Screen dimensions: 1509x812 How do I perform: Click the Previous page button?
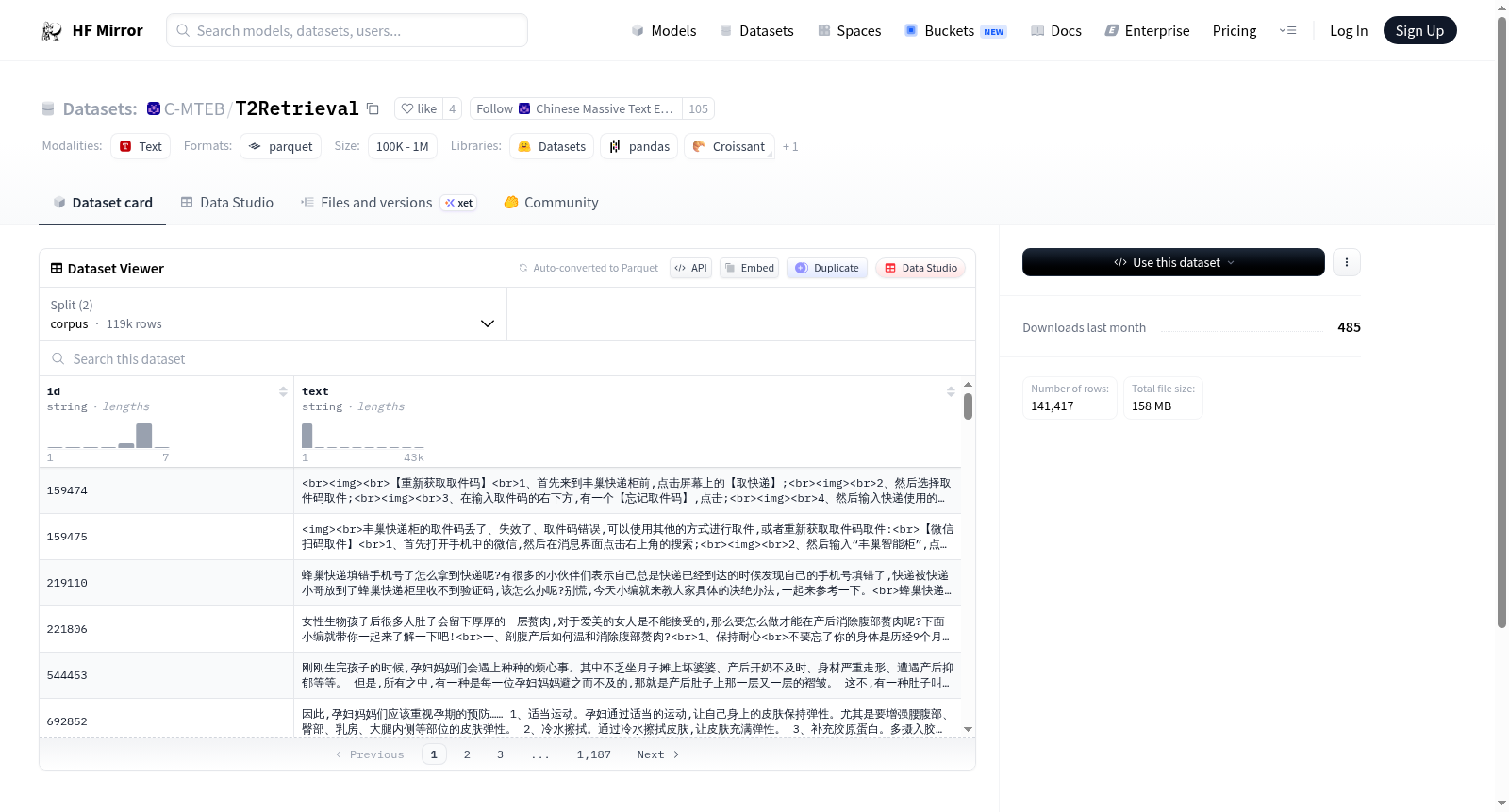coord(370,754)
